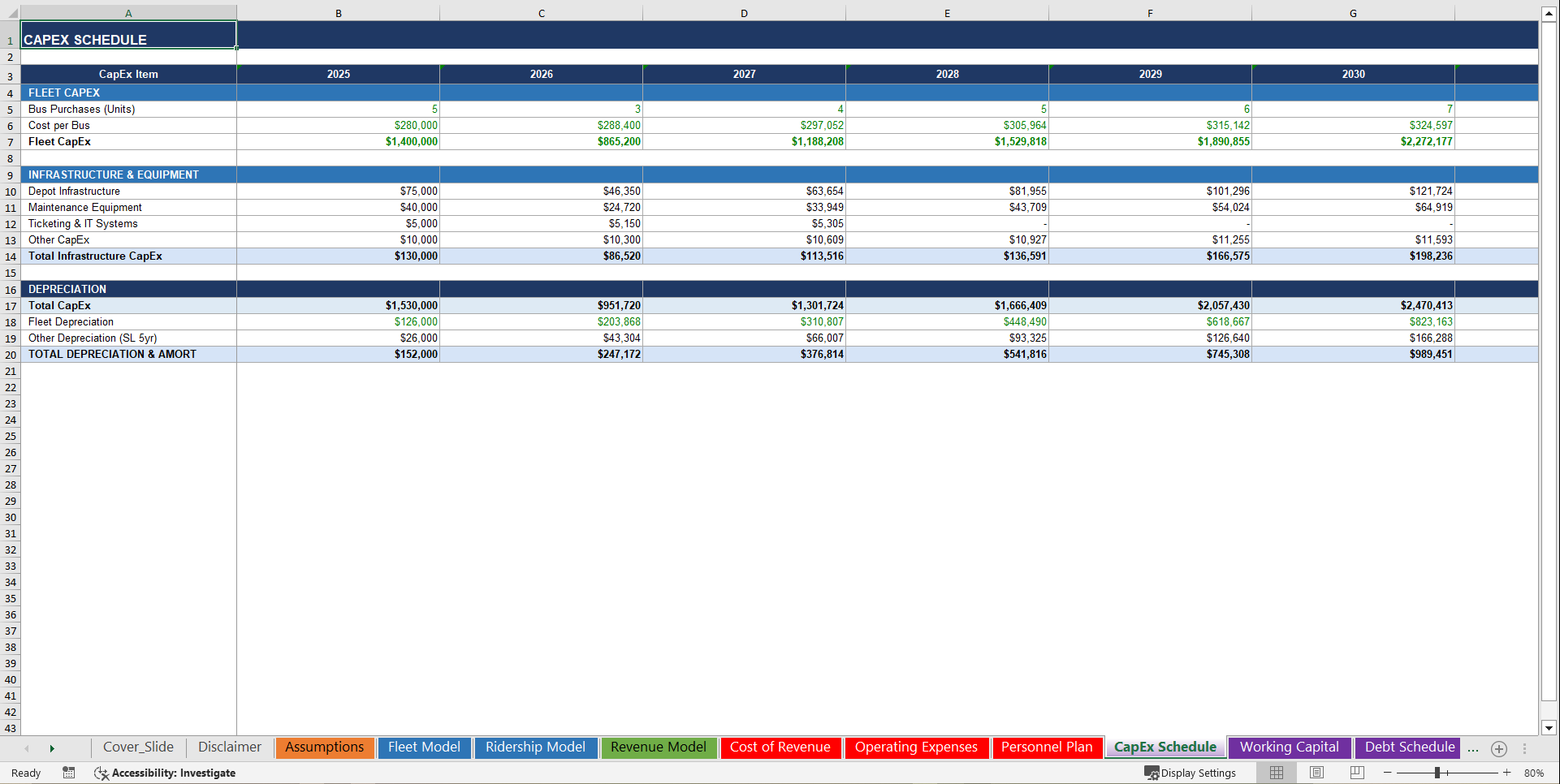The height and width of the screenshot is (784, 1560).
Task: Click Zoom Out minus icon
Action: [x=1388, y=773]
